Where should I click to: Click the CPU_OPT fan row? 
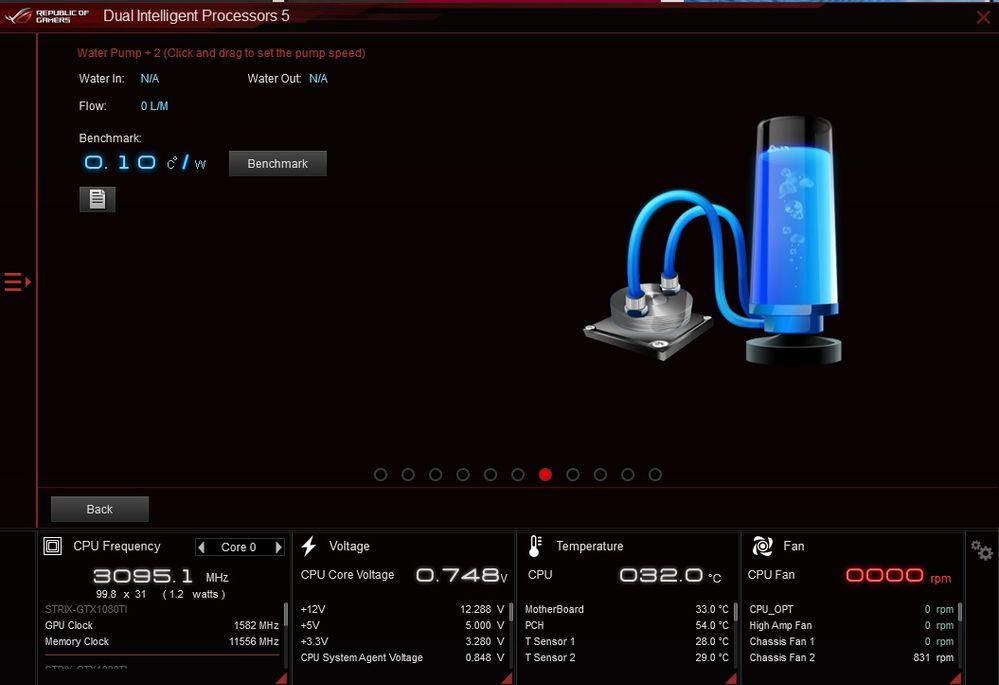851,610
